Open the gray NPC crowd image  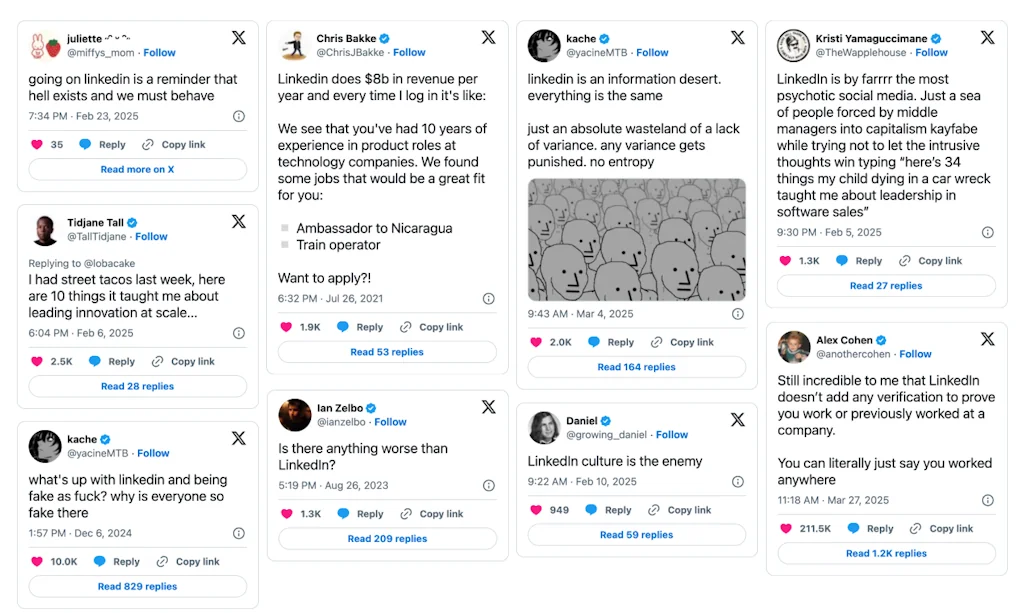[x=636, y=240]
